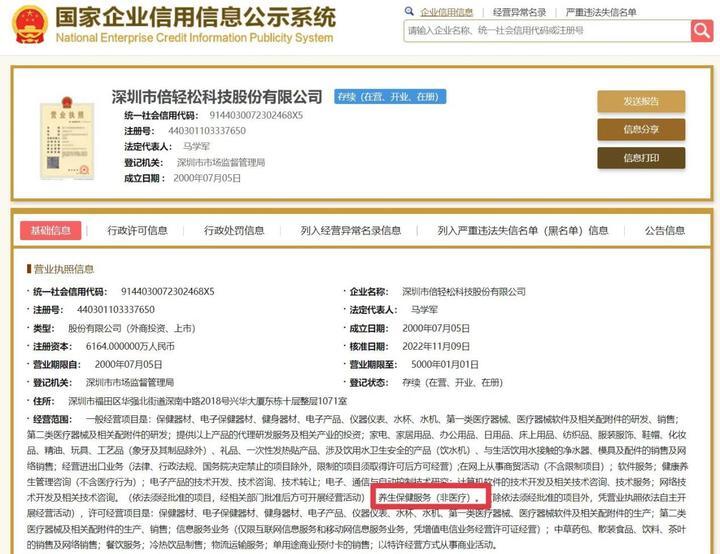Click the 类型 value 股份有限公司（外商投资、上市）
The image size is (720, 554).
pyautogui.click(x=132, y=328)
